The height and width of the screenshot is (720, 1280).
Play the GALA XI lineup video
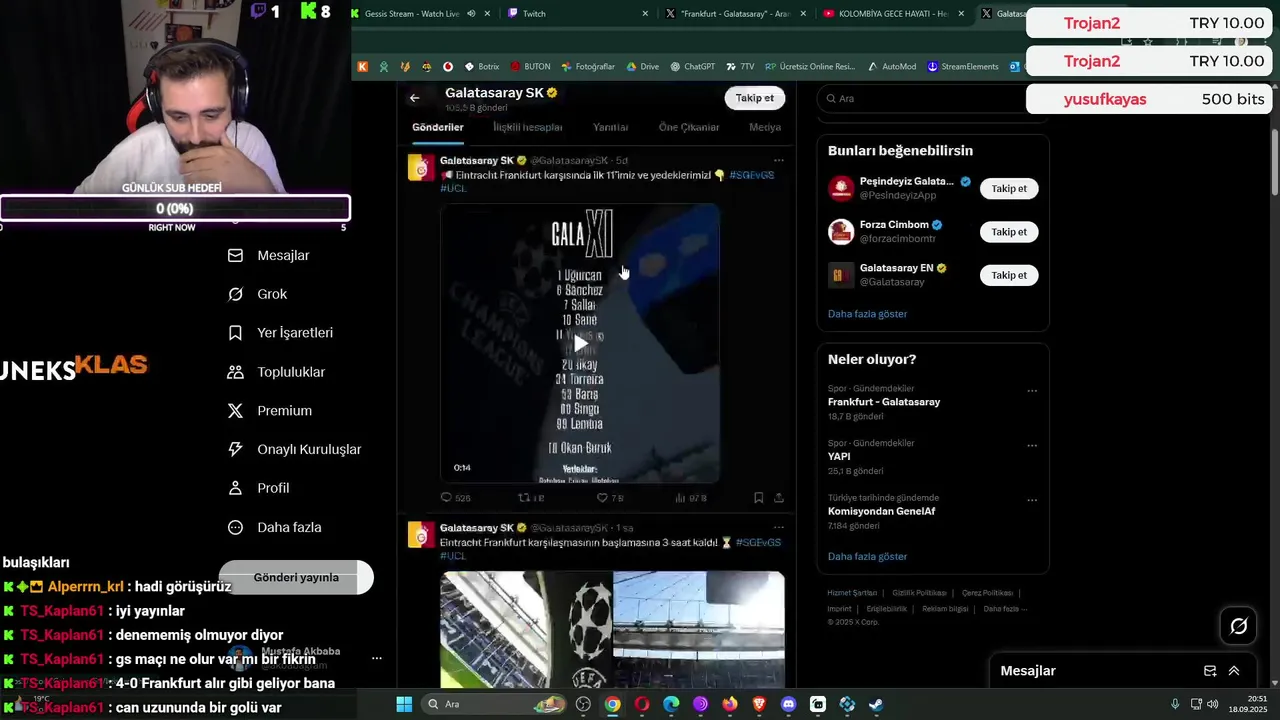coord(580,343)
